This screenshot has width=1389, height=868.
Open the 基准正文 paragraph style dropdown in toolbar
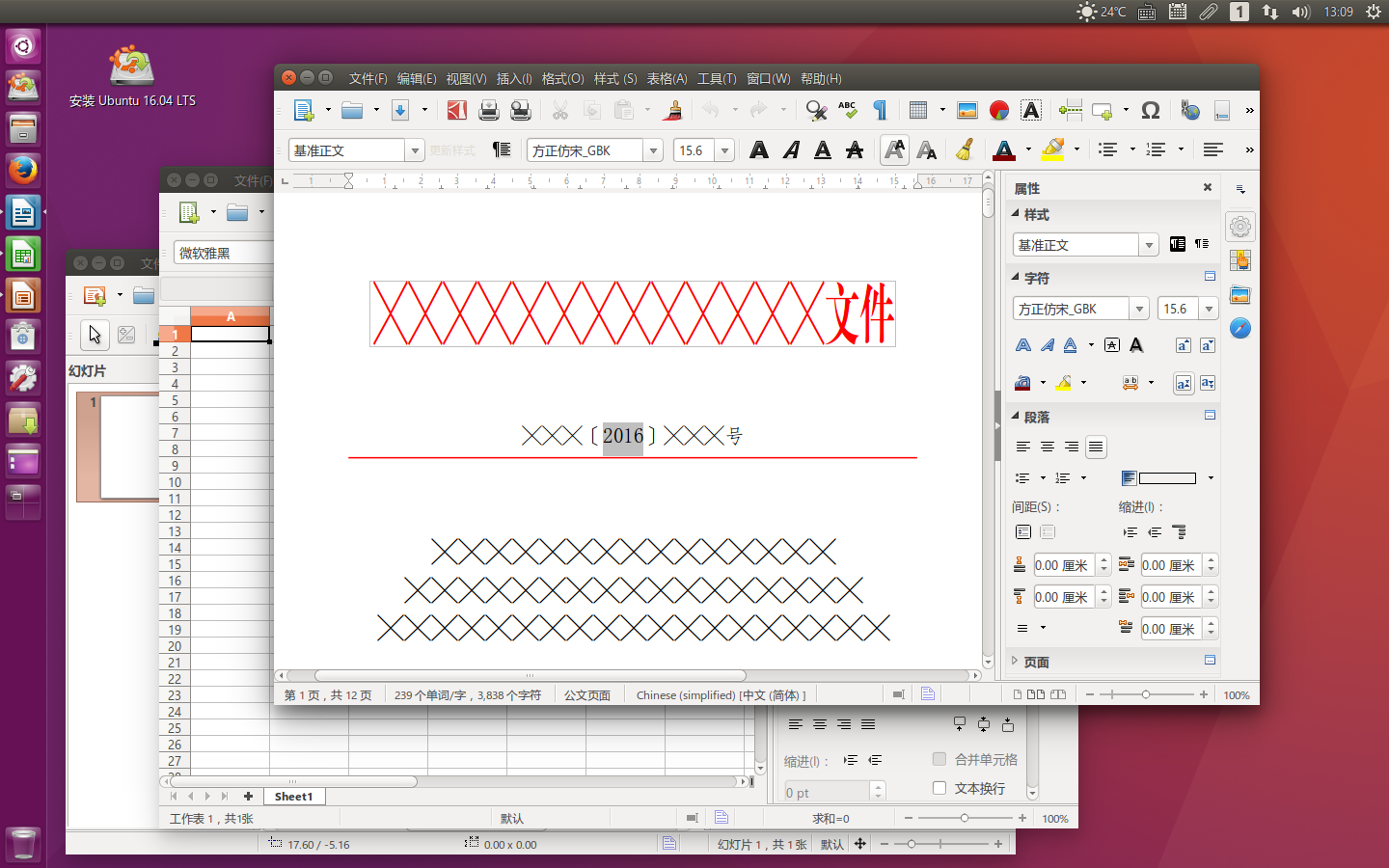point(415,150)
